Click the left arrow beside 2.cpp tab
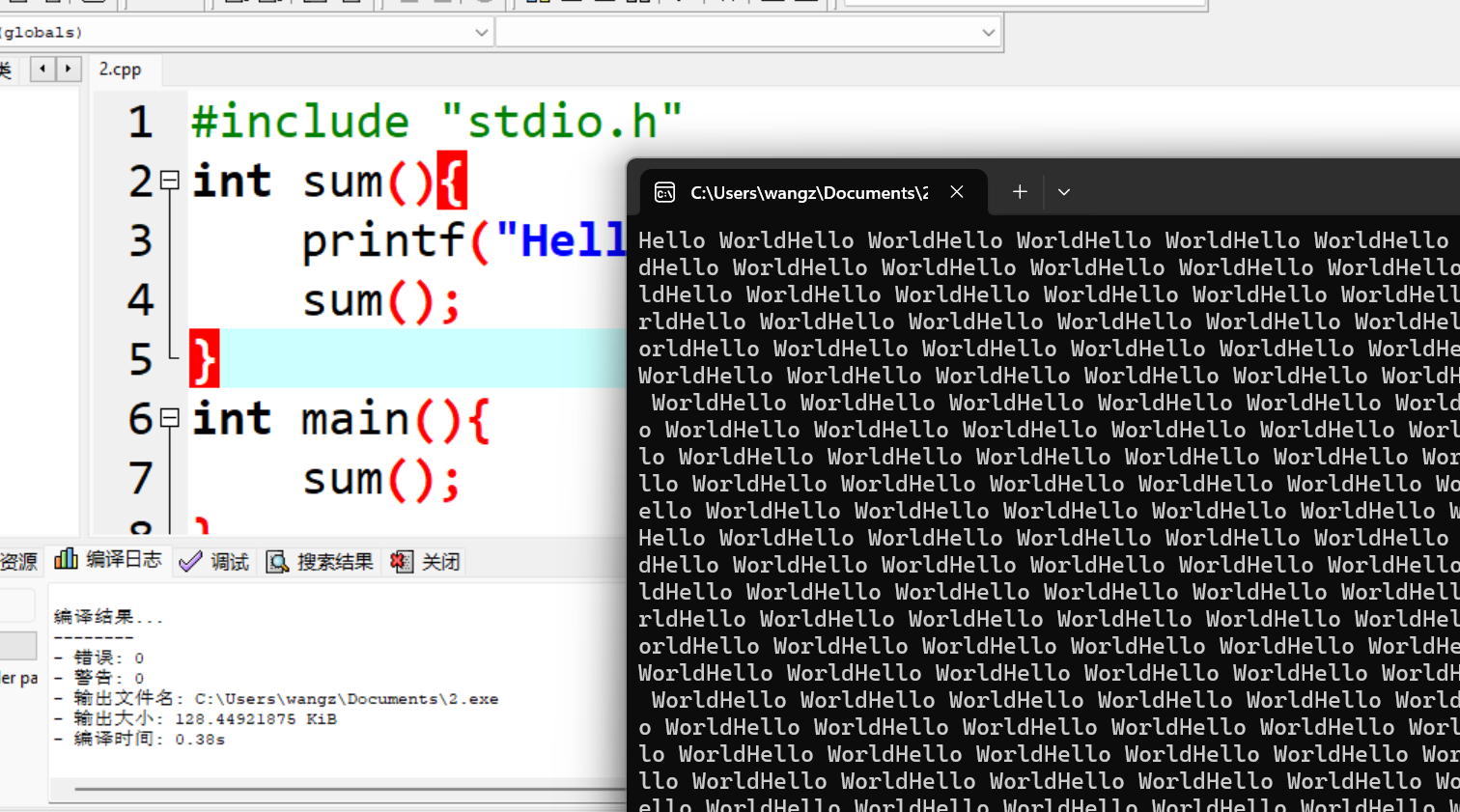 tap(42, 69)
